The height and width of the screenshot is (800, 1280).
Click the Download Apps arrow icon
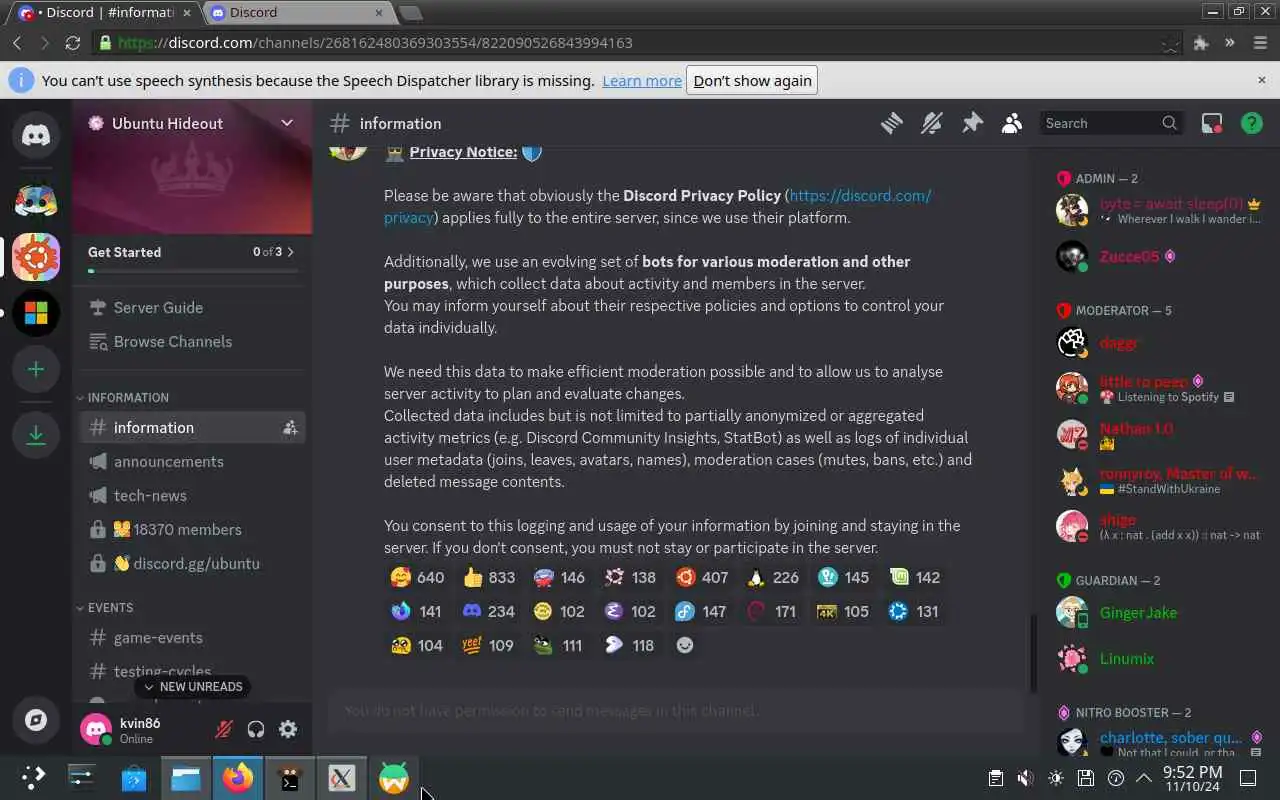pyautogui.click(x=36, y=434)
